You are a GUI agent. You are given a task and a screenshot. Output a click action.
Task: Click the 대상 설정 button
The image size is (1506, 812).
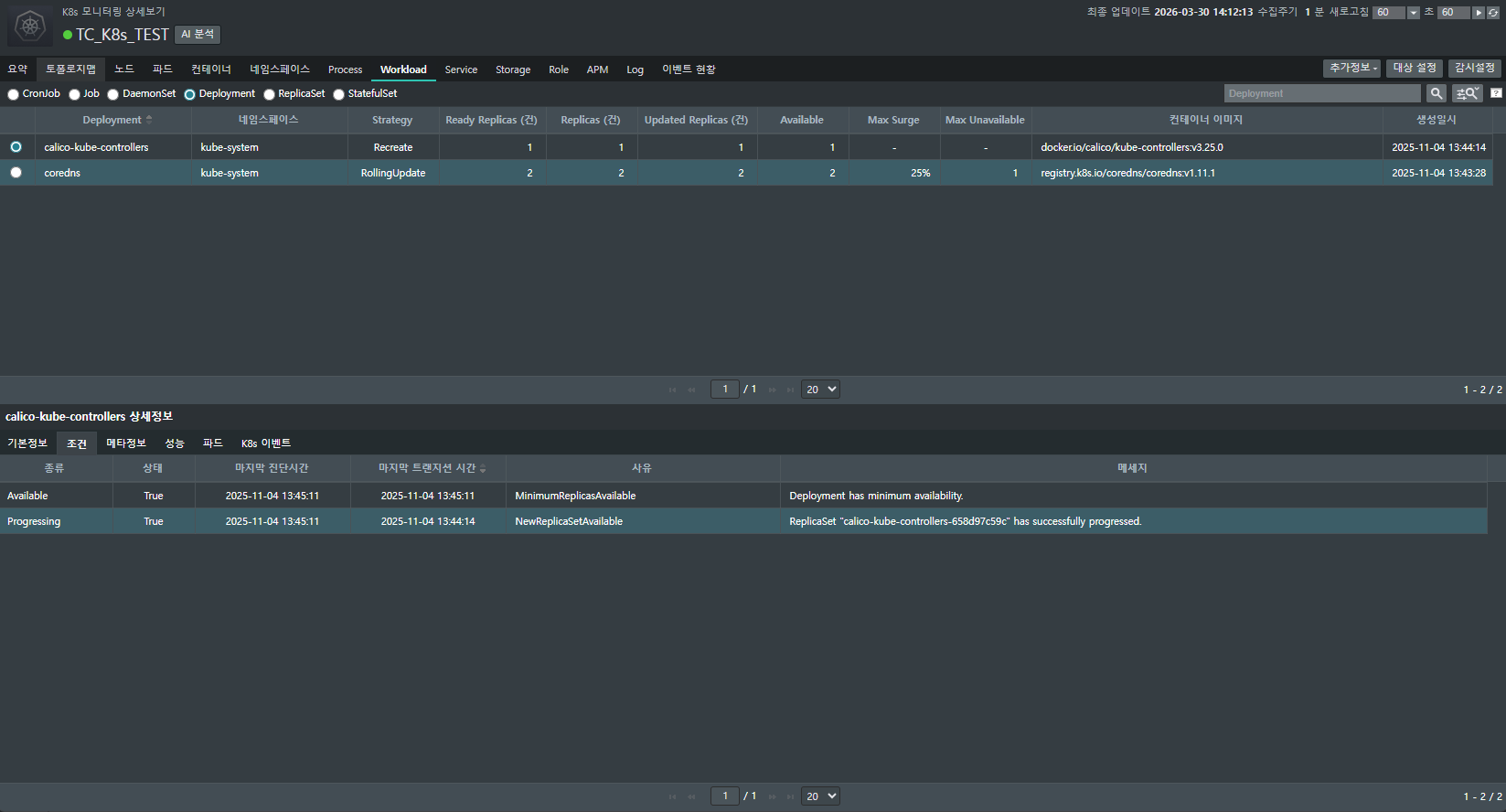coord(1414,69)
